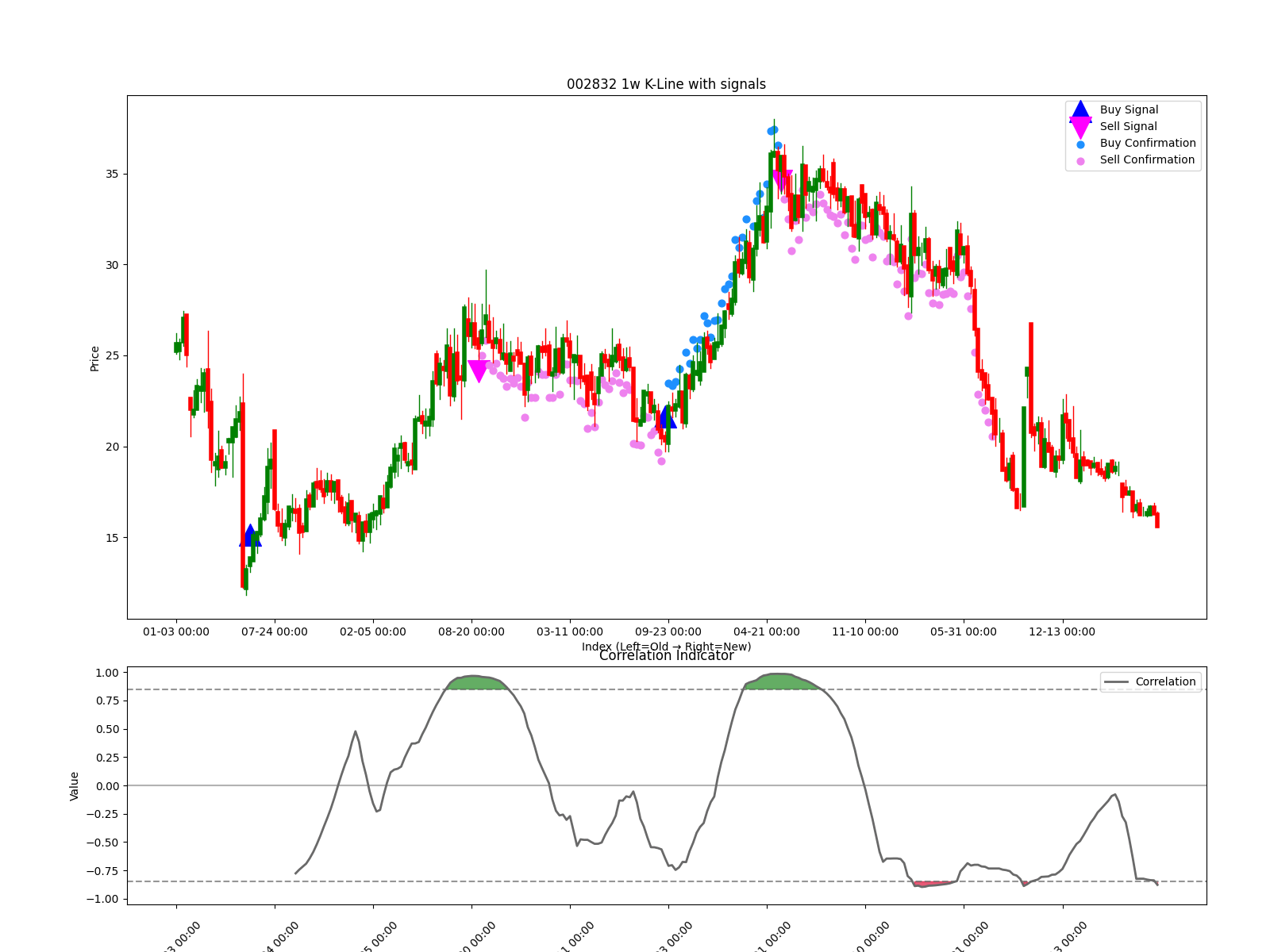Click the Price y-axis label
This screenshot has height=952, width=1270.
click(x=95, y=359)
